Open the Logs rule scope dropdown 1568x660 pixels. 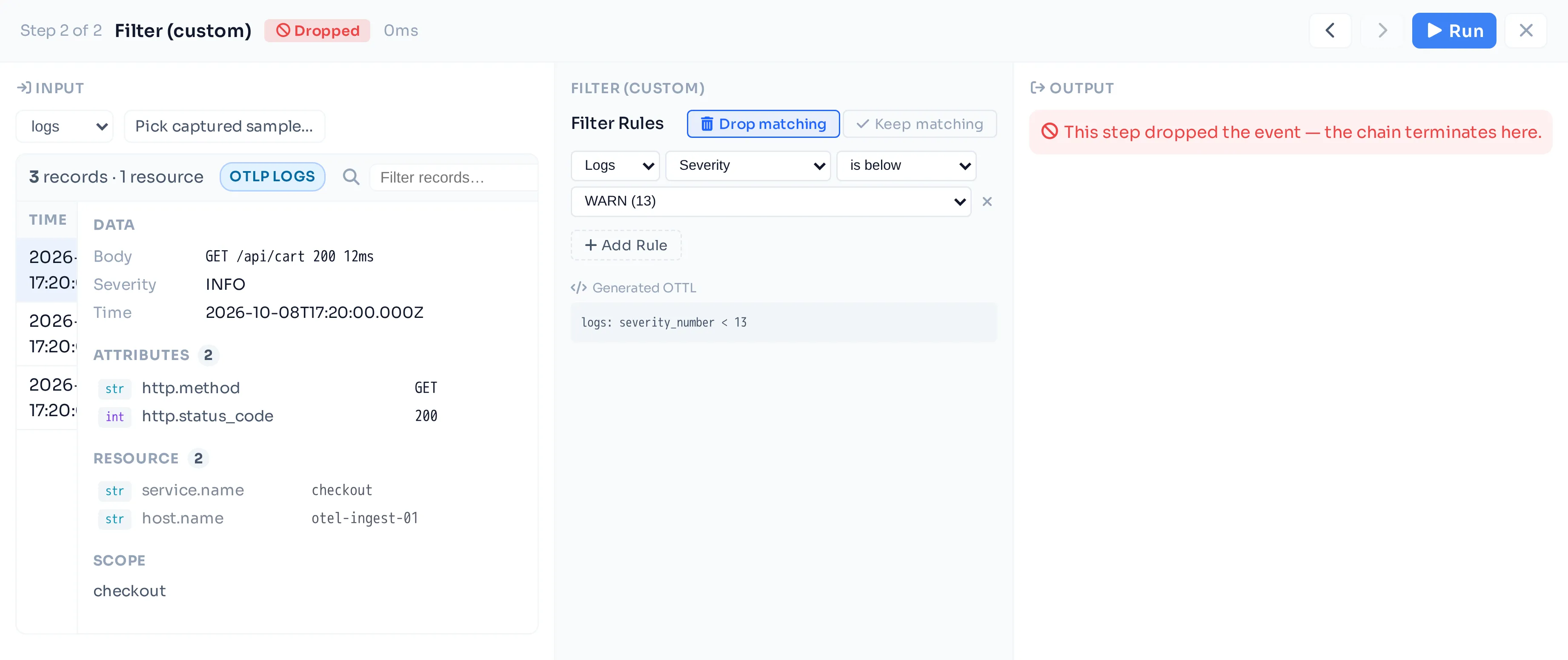(x=615, y=166)
